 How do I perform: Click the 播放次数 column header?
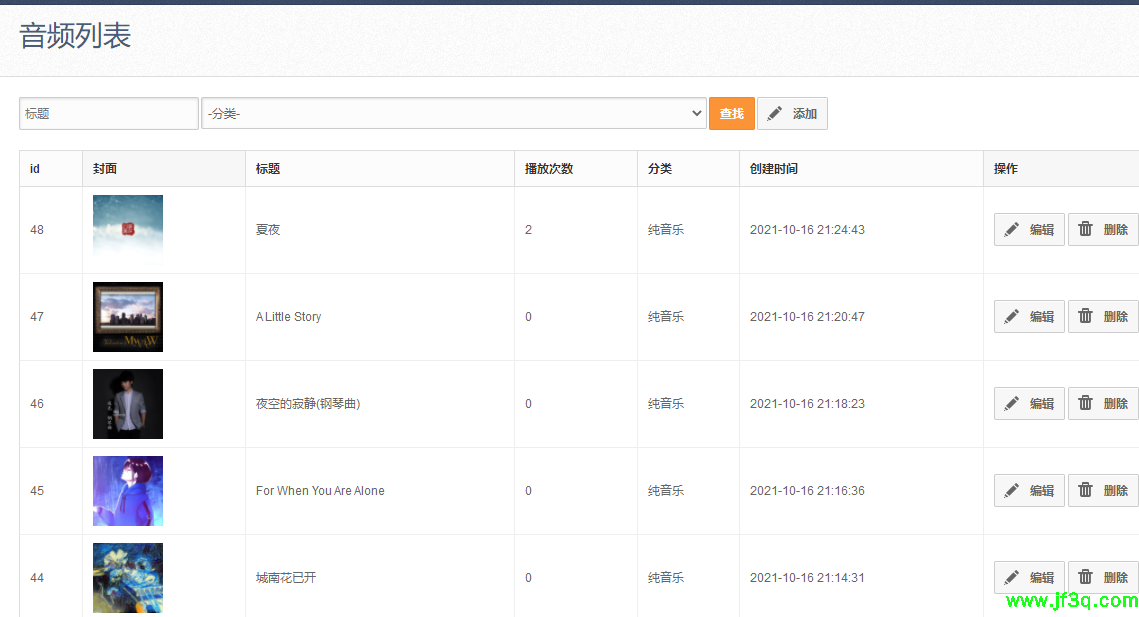tap(549, 169)
